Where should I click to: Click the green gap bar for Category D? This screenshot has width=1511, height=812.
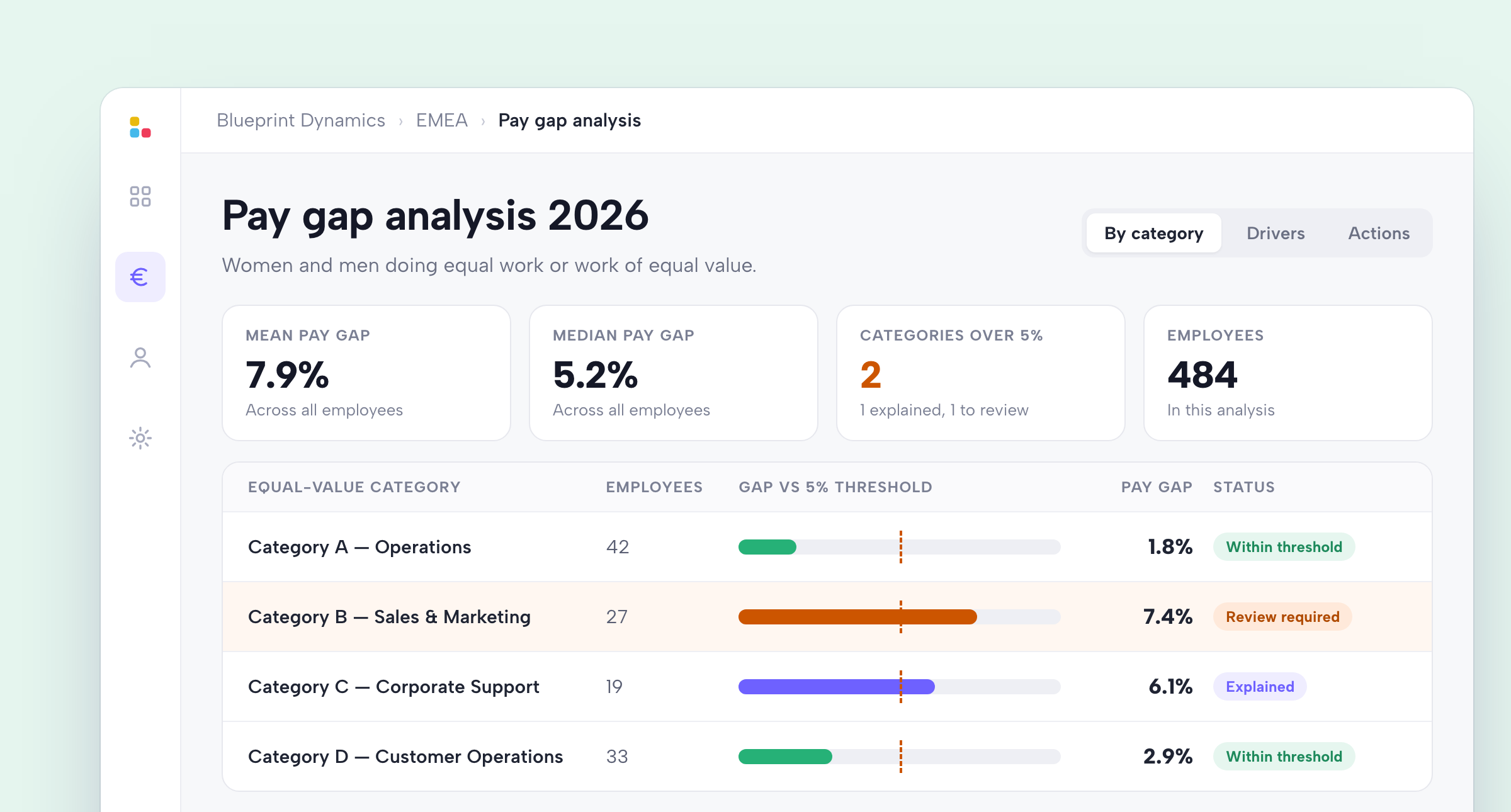coord(785,757)
